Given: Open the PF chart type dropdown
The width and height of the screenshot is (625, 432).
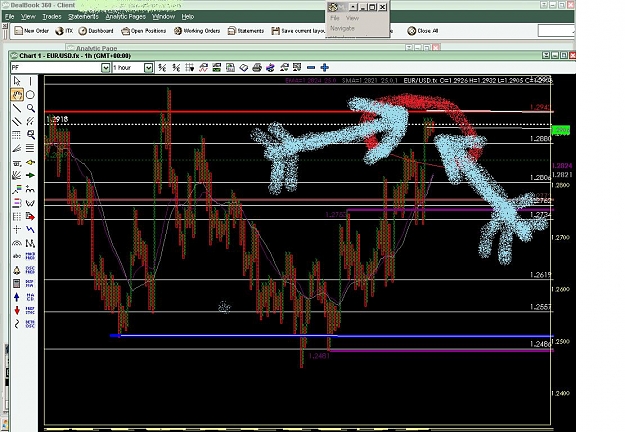Looking at the screenshot, I should click(x=105, y=68).
